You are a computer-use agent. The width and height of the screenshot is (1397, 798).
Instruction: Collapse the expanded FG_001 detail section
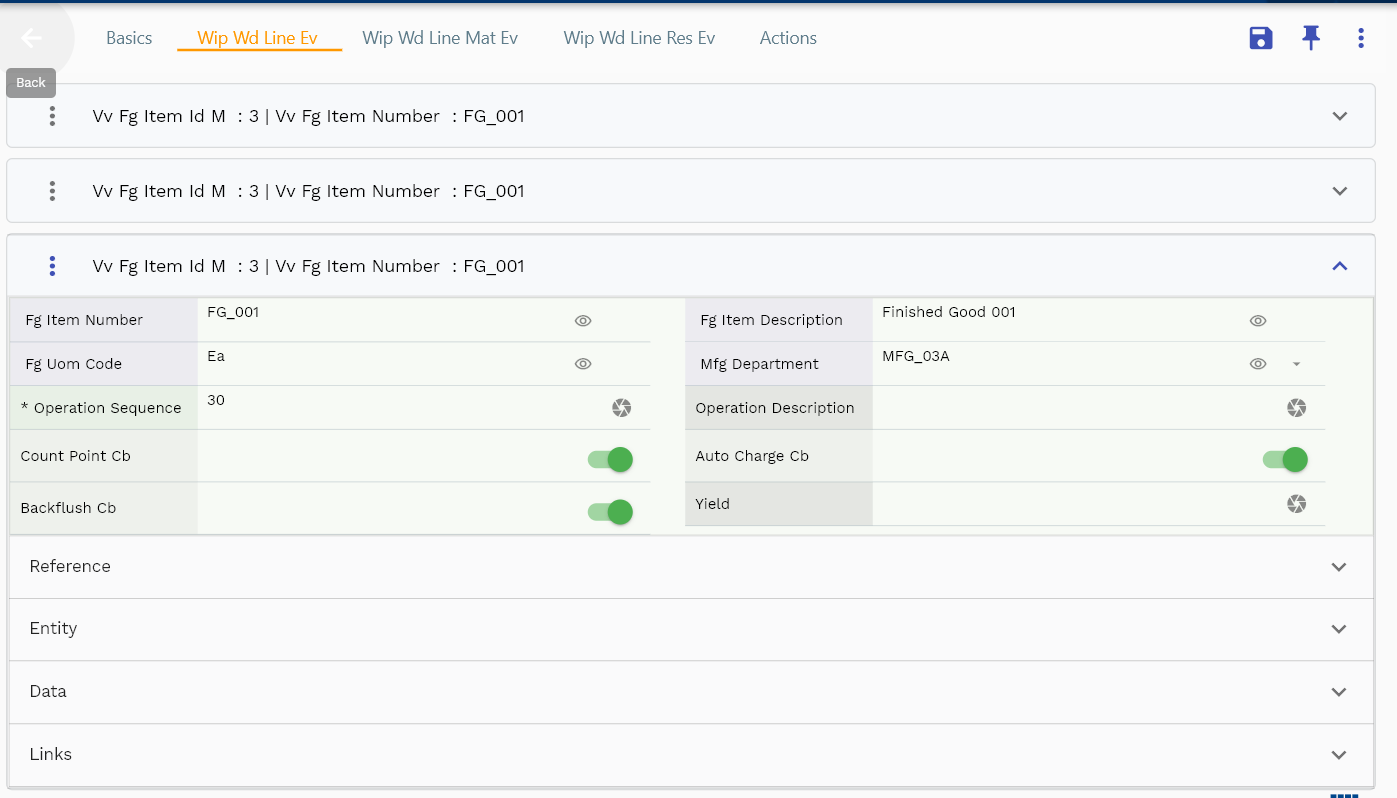pyautogui.click(x=1339, y=266)
